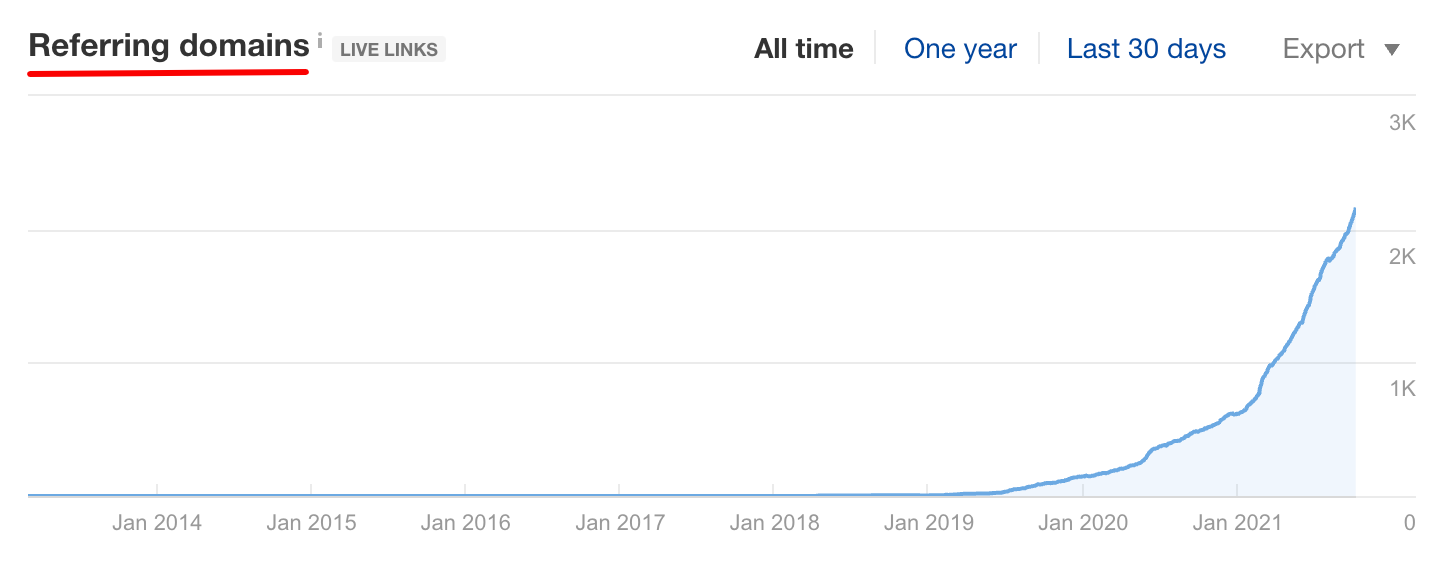Click the Jan 2019 axis label

tap(929, 522)
